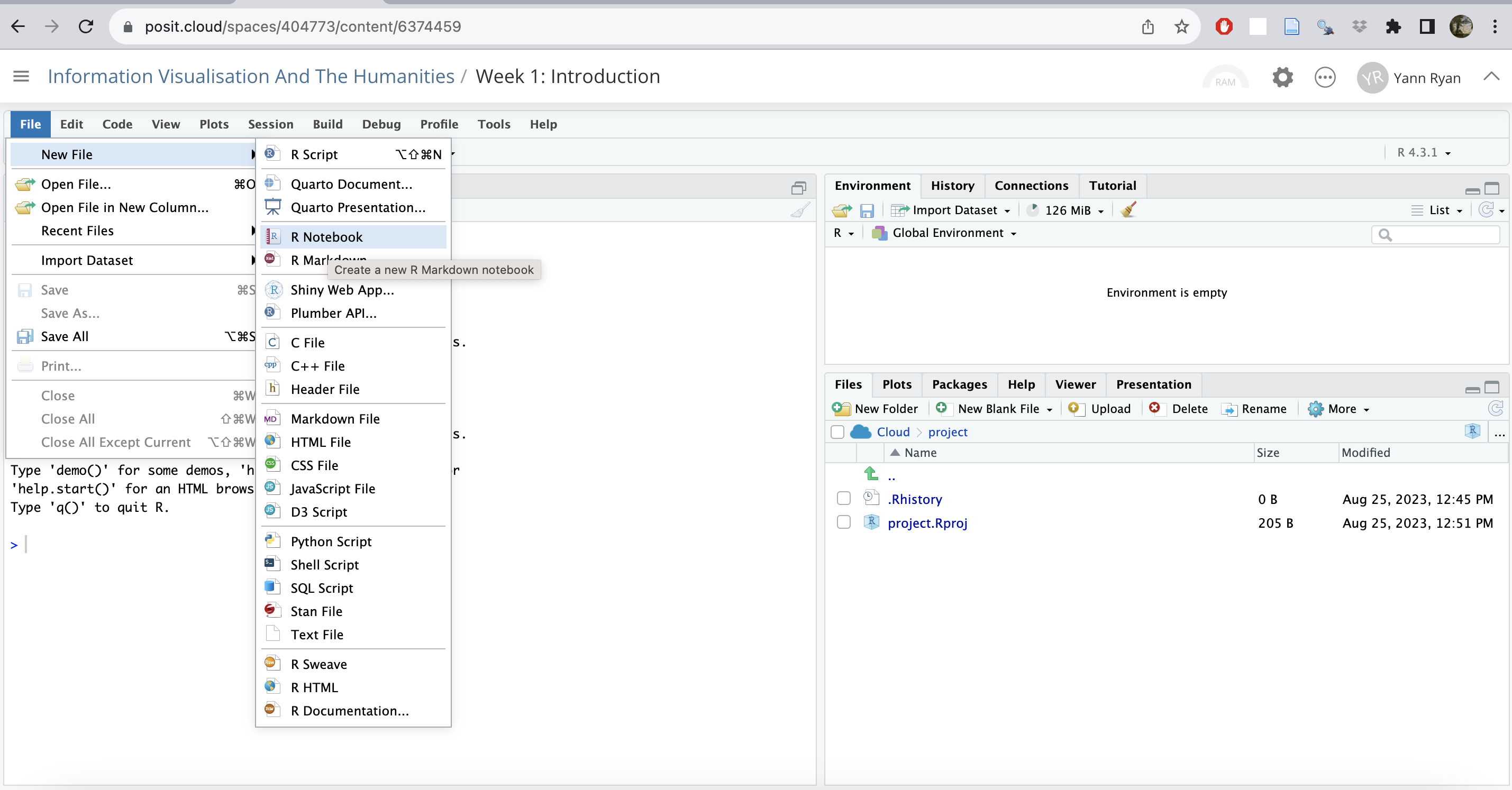This screenshot has width=1512, height=790.
Task: Open the project.Rproj file link
Action: point(927,522)
